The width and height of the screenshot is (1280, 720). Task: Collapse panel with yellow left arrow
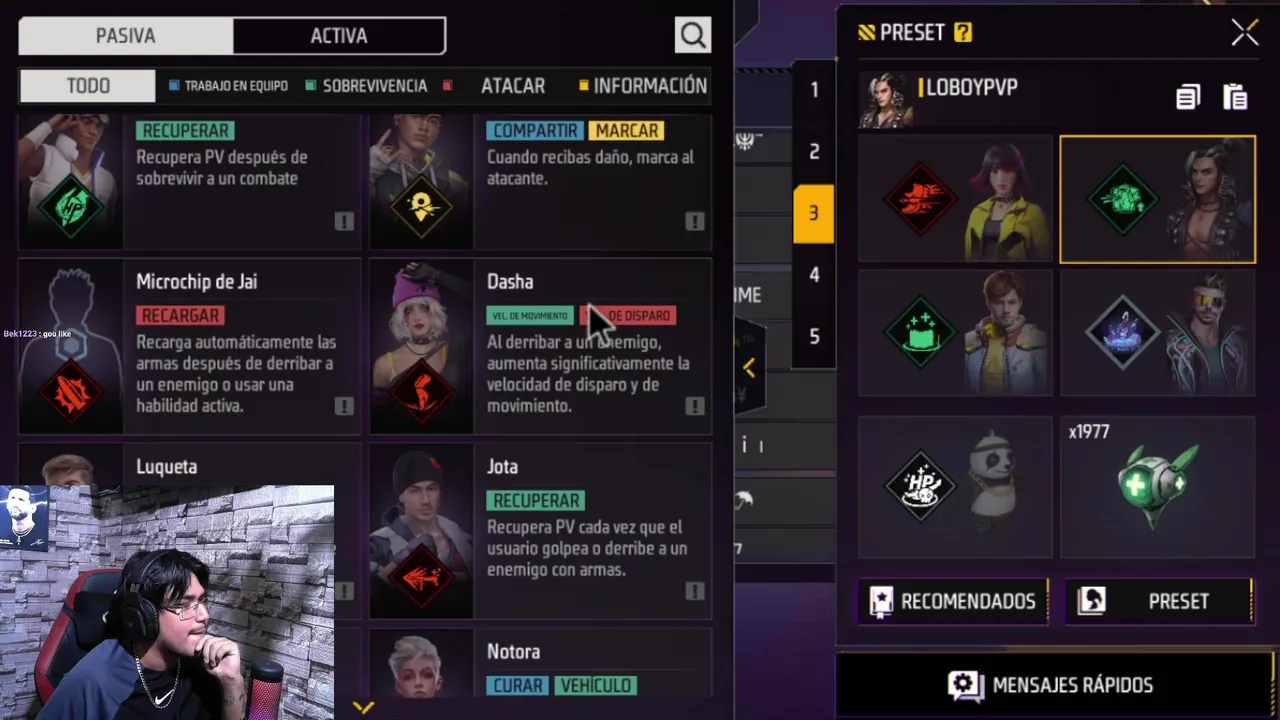pos(749,368)
